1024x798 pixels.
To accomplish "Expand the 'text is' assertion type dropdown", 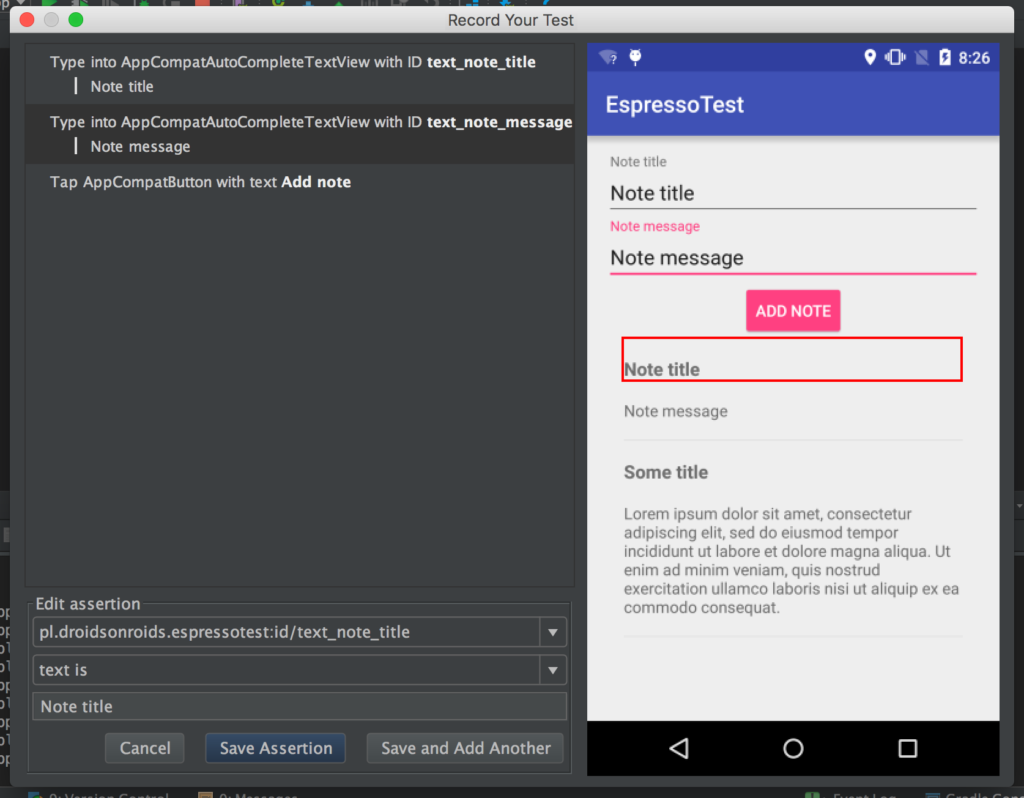I will coord(552,670).
